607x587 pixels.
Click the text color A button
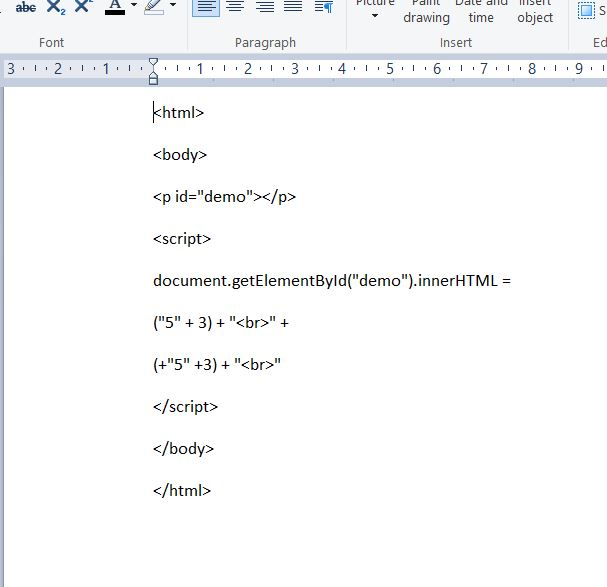point(115,7)
